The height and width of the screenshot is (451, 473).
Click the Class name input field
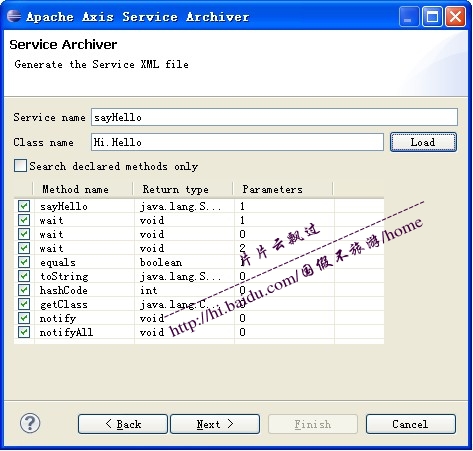point(237,142)
